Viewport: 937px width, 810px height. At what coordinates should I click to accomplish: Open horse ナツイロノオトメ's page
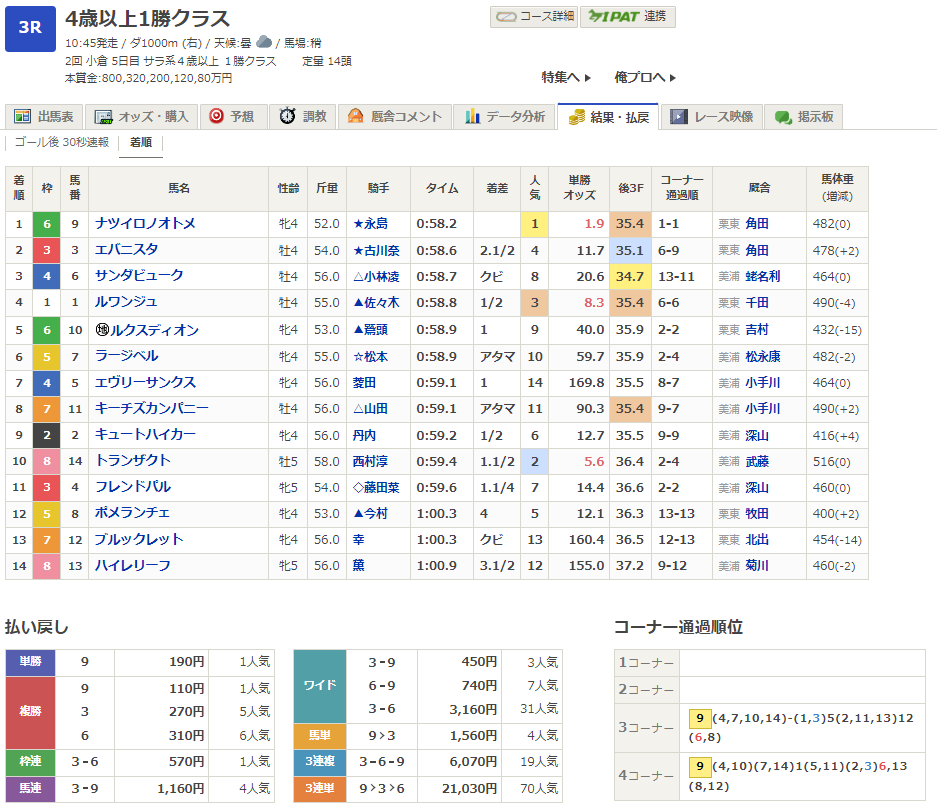pos(145,224)
